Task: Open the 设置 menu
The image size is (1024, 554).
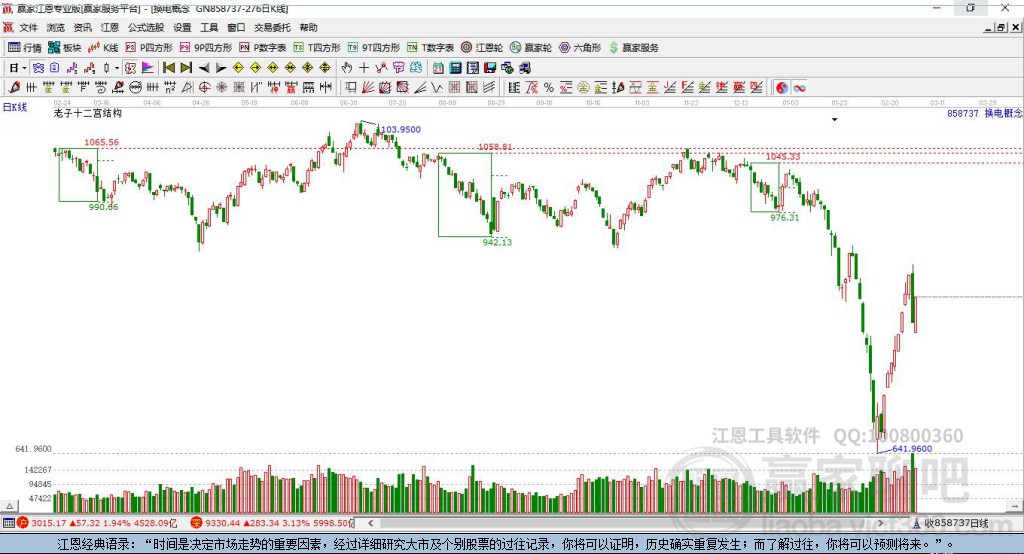Action: pos(182,27)
